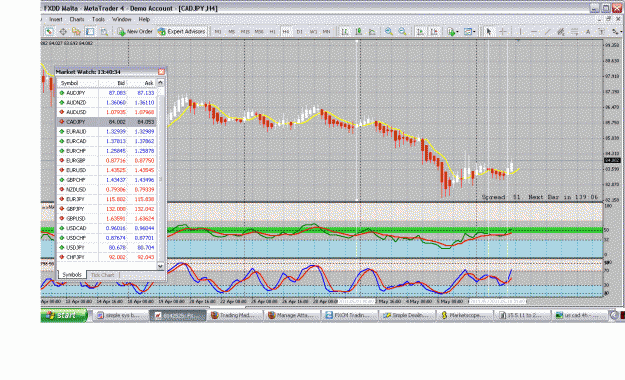Open the arrows objects dropdown
Screen dimensions: 625x380
[616, 32]
